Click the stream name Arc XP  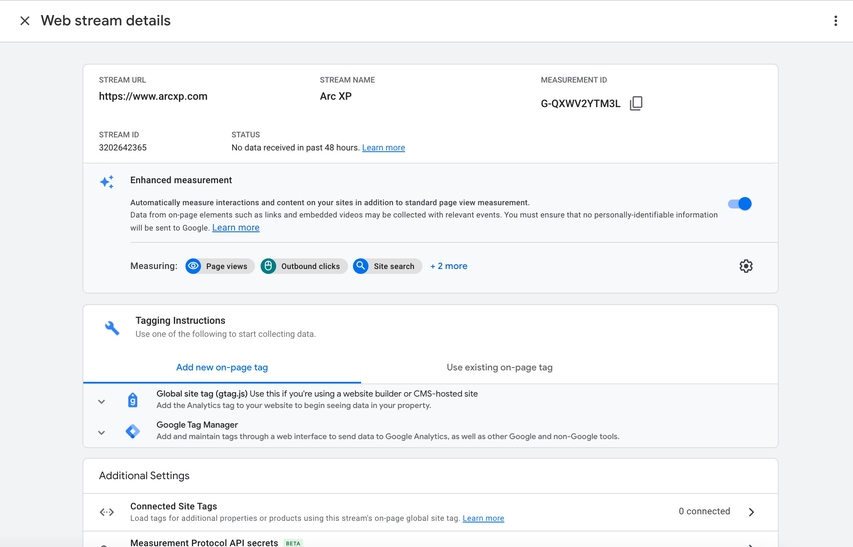tap(336, 96)
